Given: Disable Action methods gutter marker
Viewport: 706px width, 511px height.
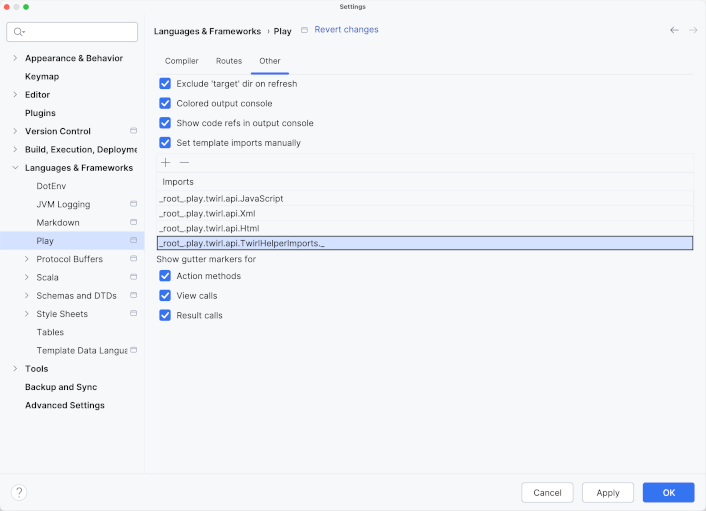Looking at the screenshot, I should (166, 276).
